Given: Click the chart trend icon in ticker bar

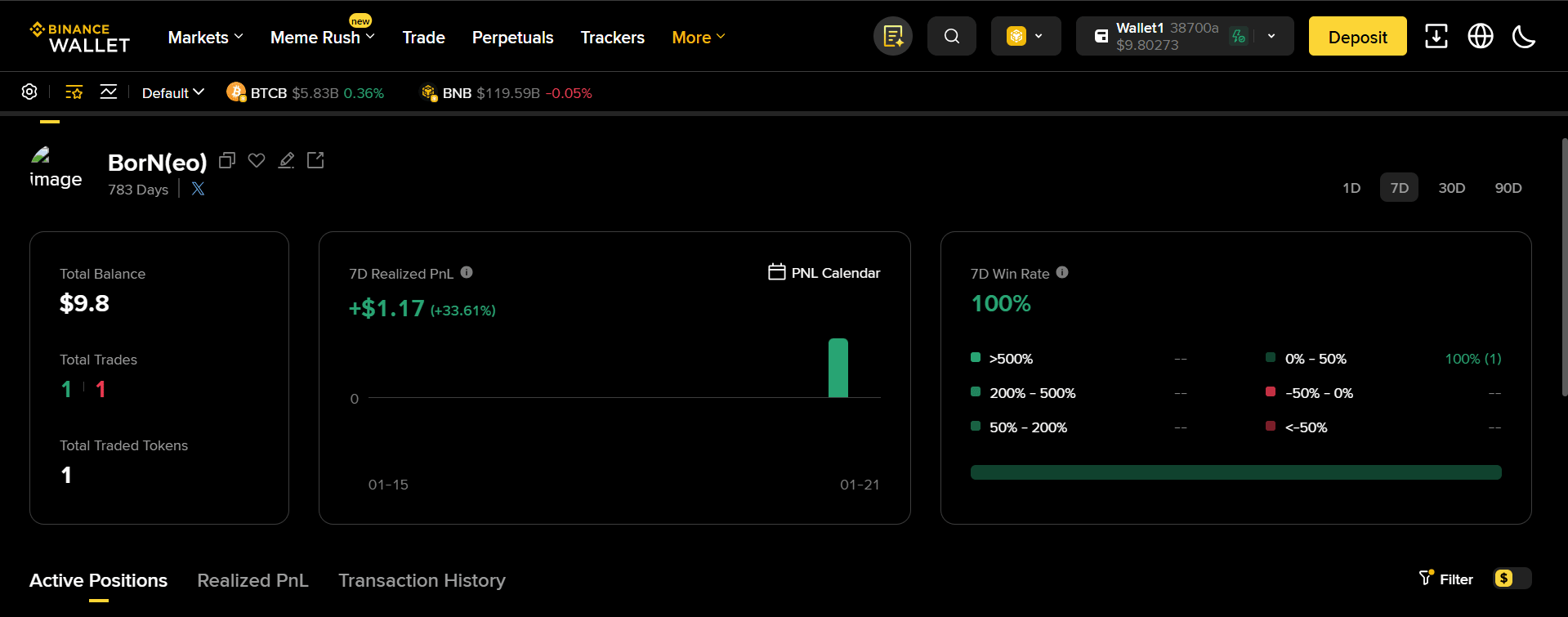Looking at the screenshot, I should coord(109,92).
